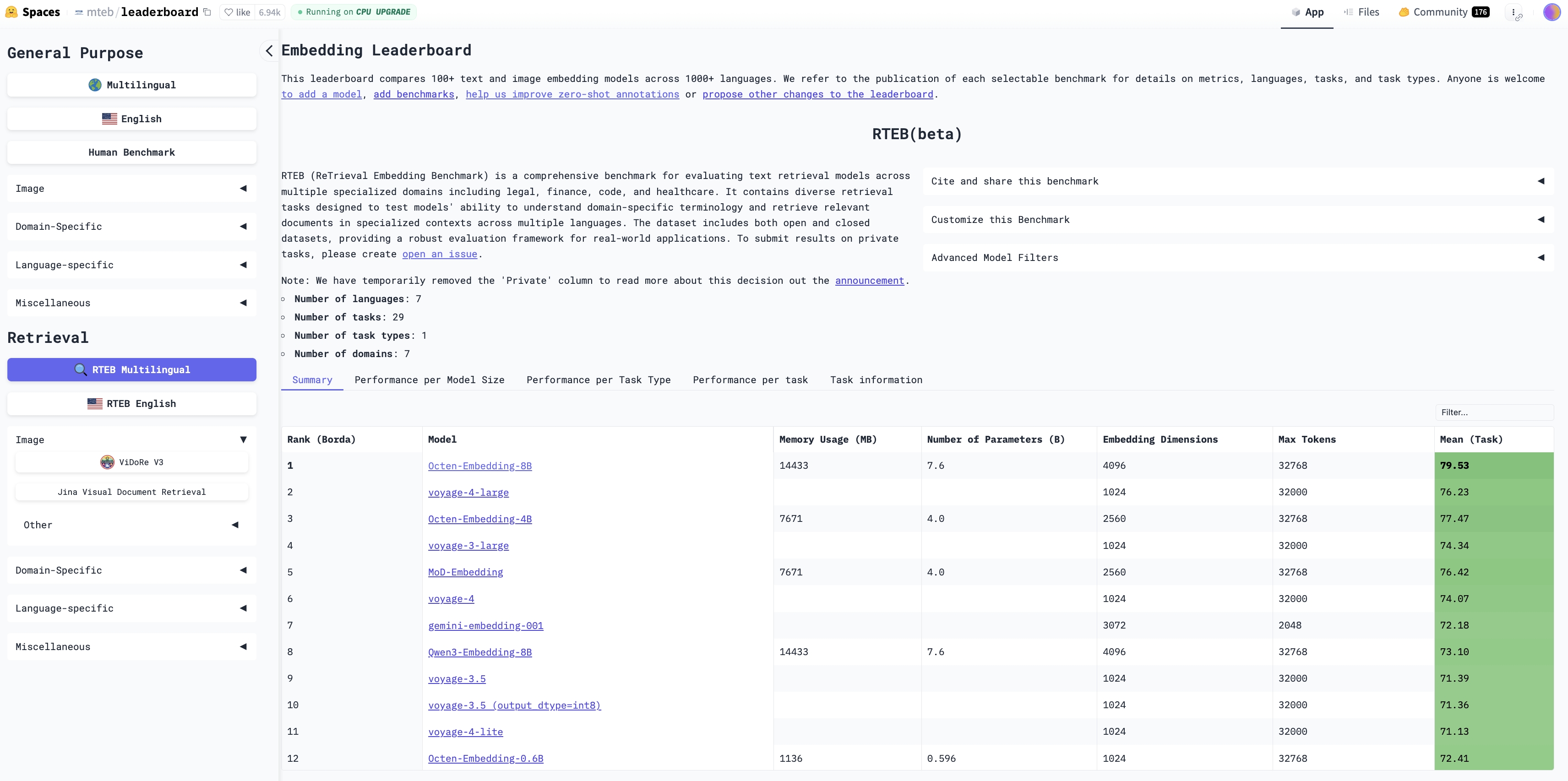Focus the Filter... search box

(x=1494, y=412)
